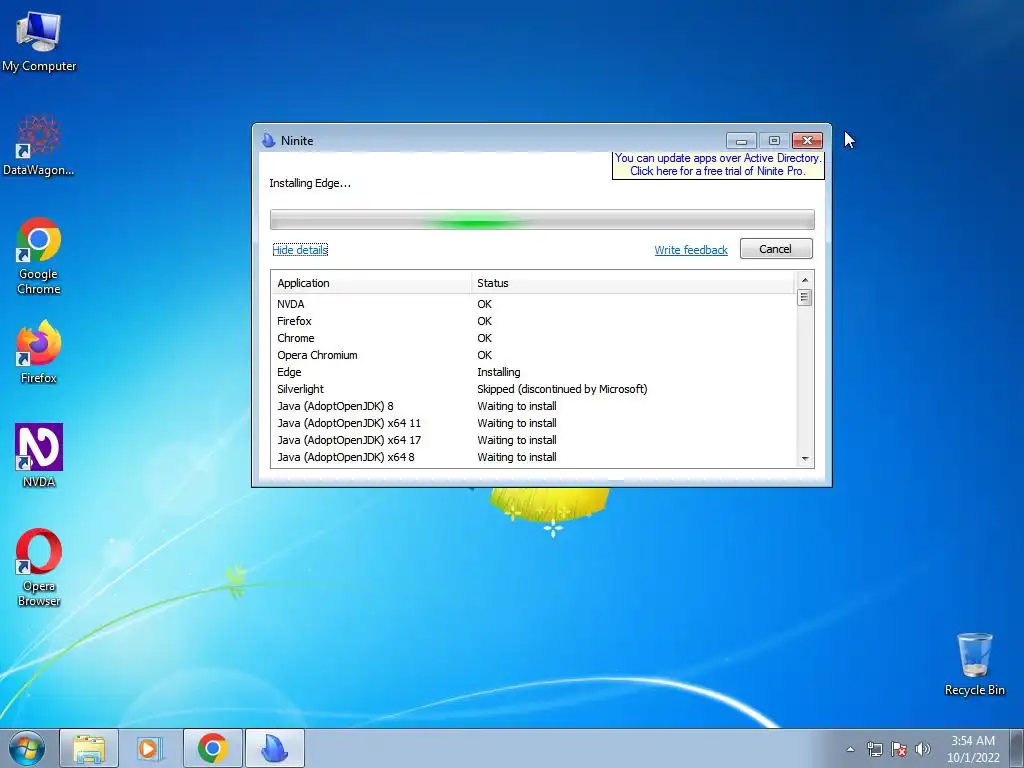Select the Opera Chromium row
Image resolution: width=1024 pixels, height=768 pixels.
click(533, 355)
